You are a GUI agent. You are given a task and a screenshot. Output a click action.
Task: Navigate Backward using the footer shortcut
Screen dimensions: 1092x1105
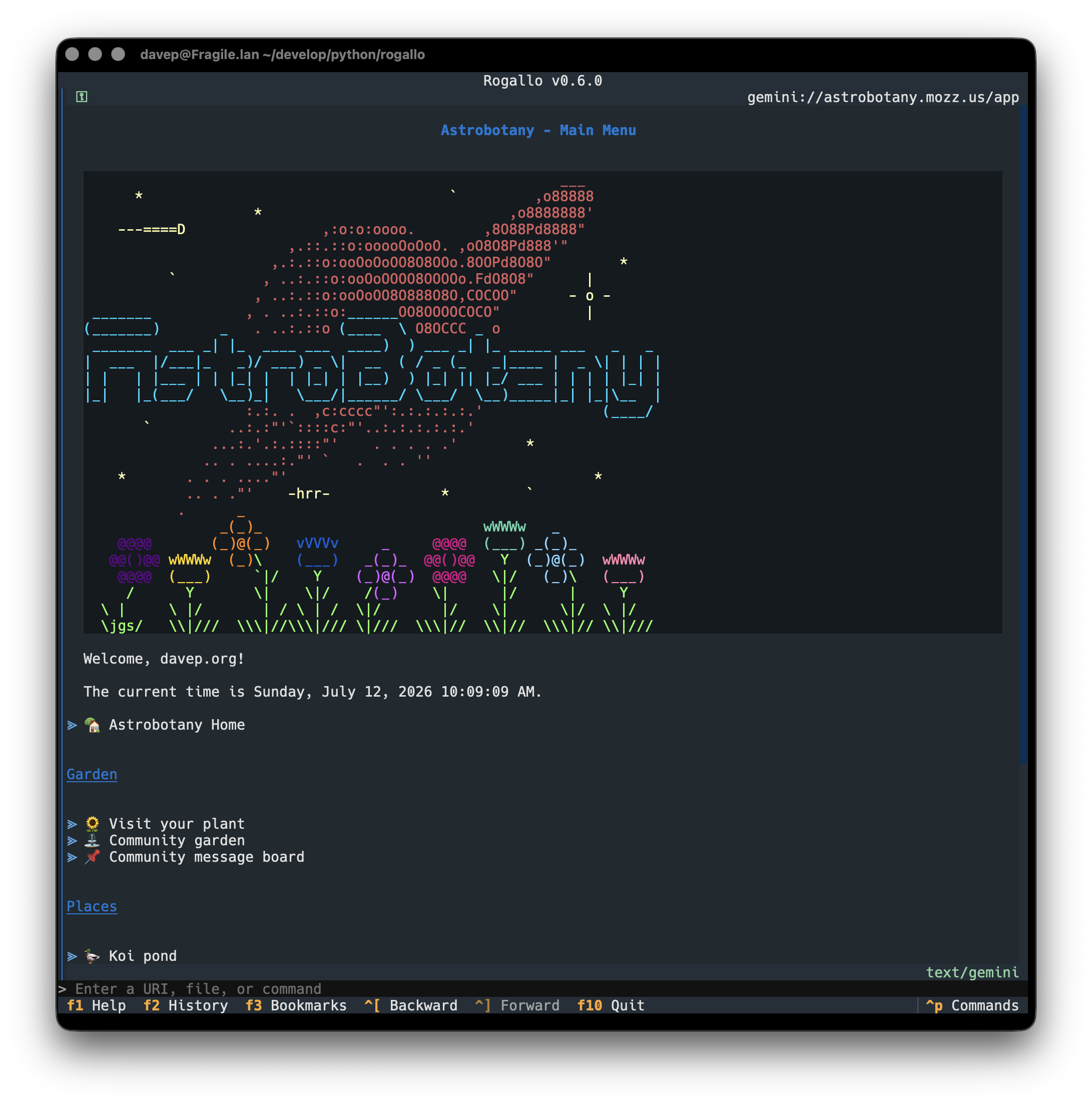[411, 1005]
